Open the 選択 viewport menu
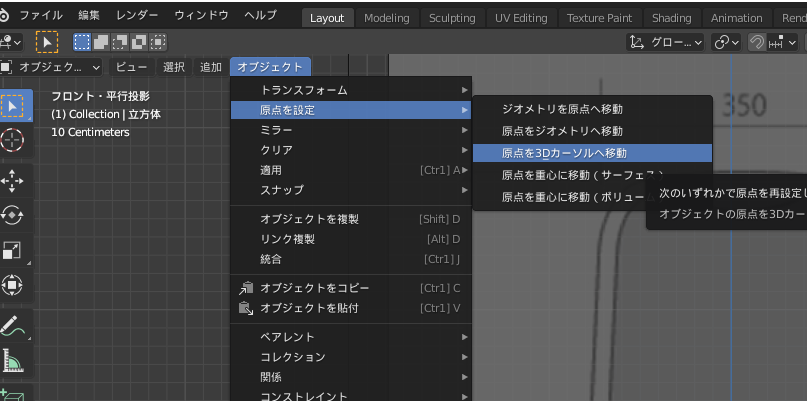807x401 pixels. 174,67
